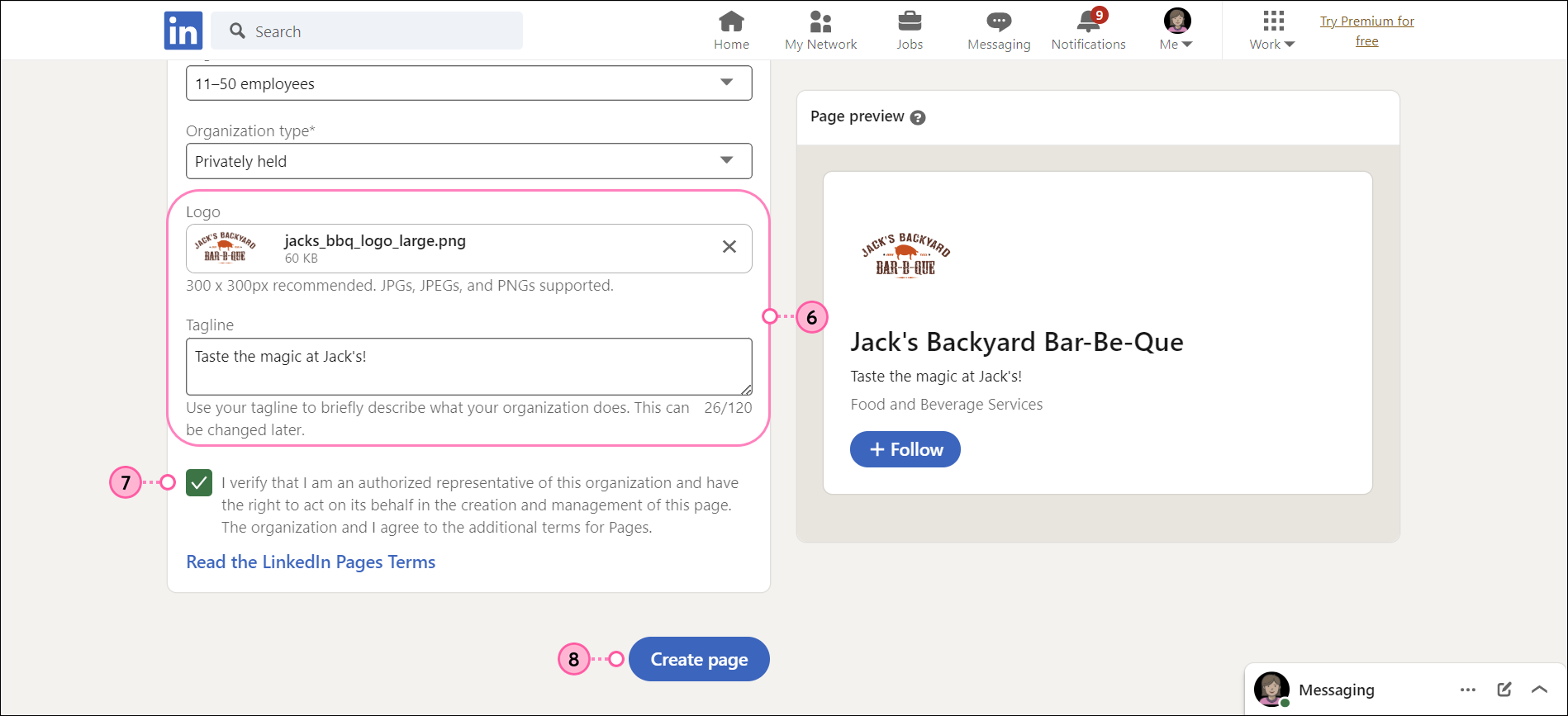The image size is (1568, 716).
Task: Click Try Premium for free link
Action: (1366, 31)
